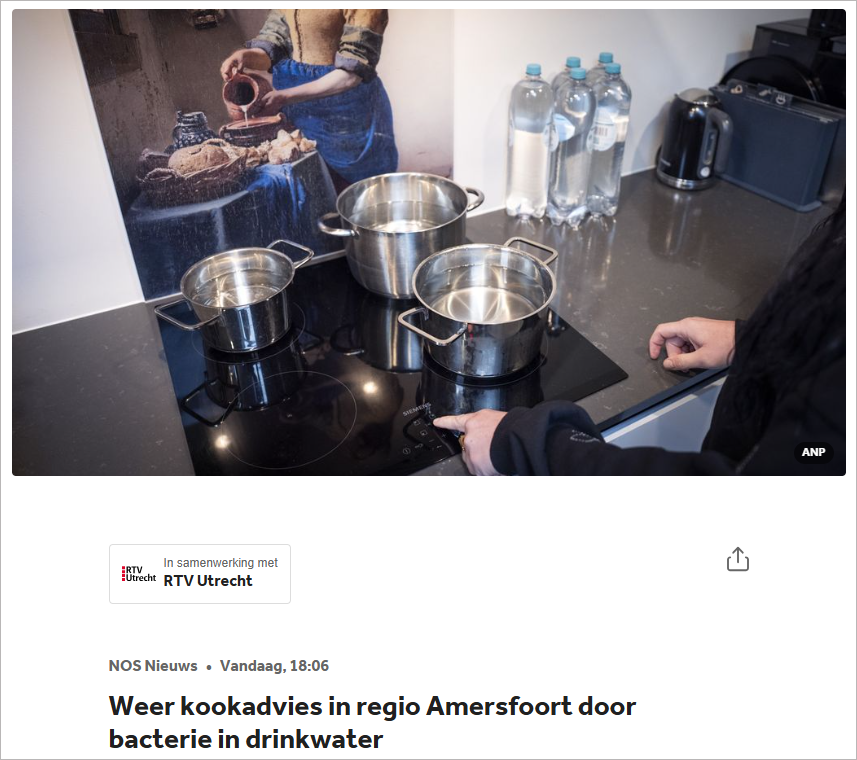Click the bullet separator after NOS Nieuws
857x760 pixels.
point(209,667)
